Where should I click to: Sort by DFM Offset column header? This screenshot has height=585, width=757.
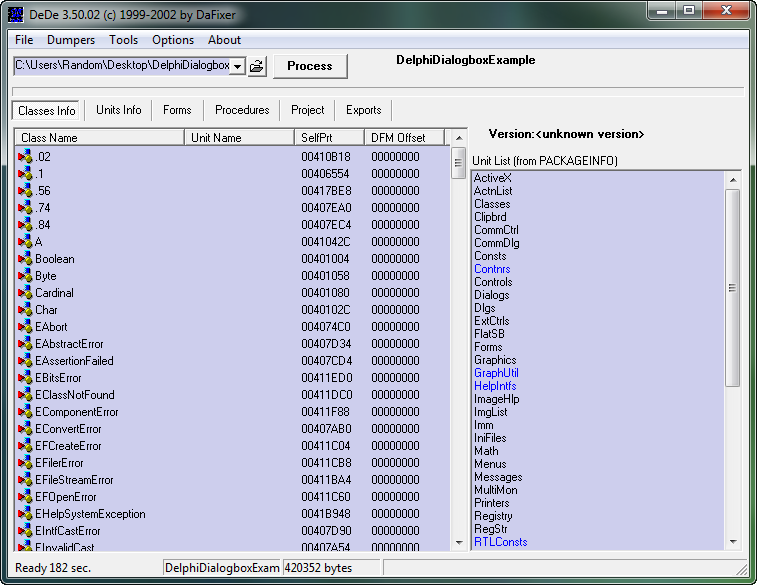point(404,138)
